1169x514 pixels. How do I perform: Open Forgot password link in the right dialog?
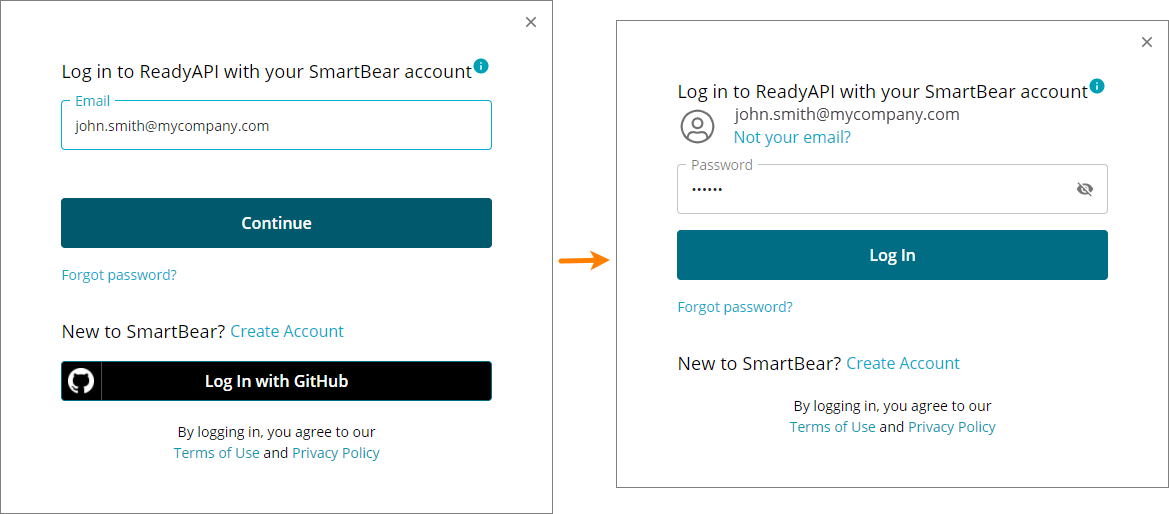click(735, 307)
